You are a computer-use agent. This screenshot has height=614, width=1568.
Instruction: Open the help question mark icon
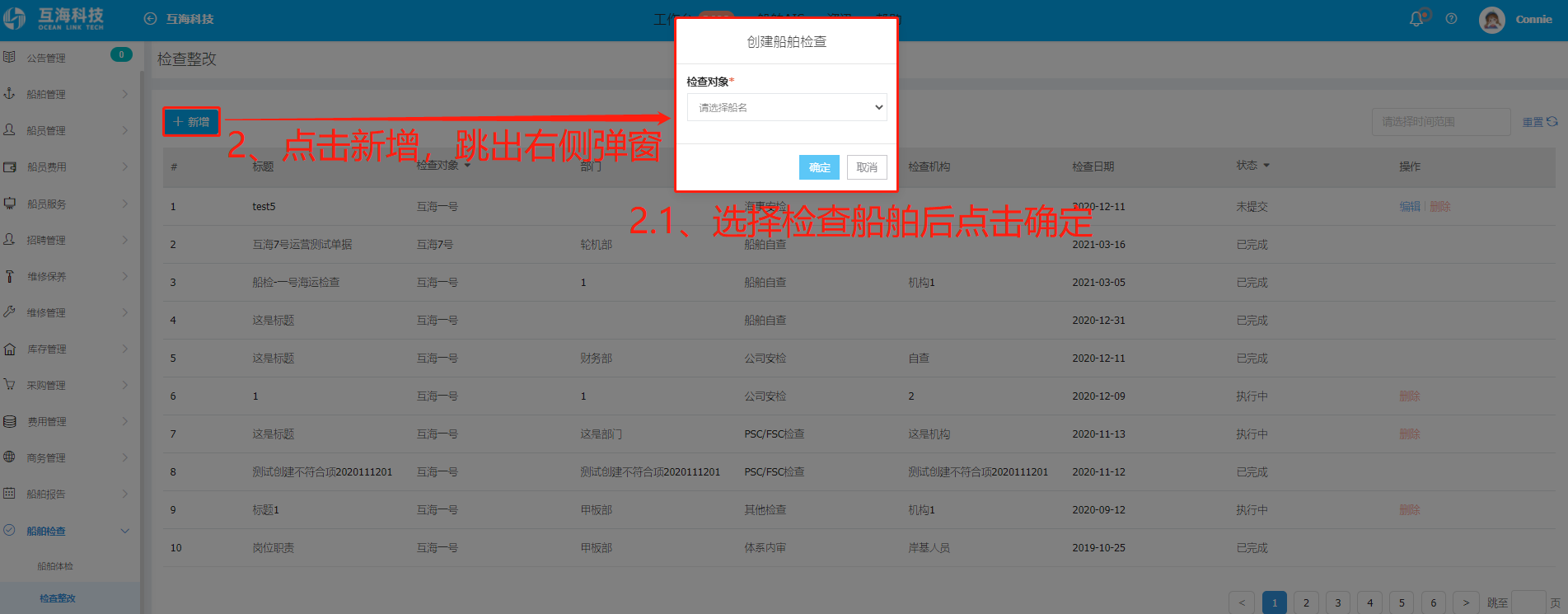coord(1451,19)
